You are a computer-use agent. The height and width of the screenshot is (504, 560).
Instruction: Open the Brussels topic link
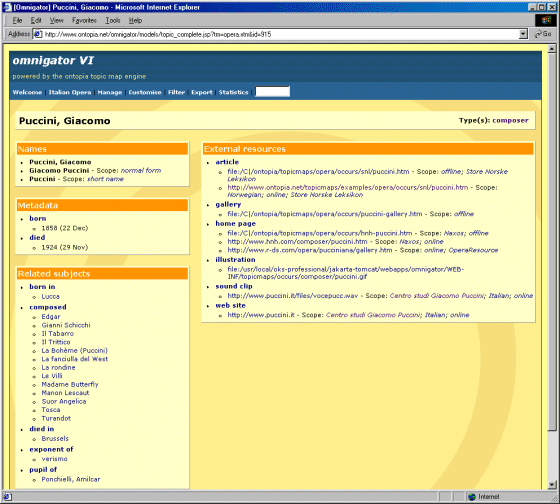(55, 439)
